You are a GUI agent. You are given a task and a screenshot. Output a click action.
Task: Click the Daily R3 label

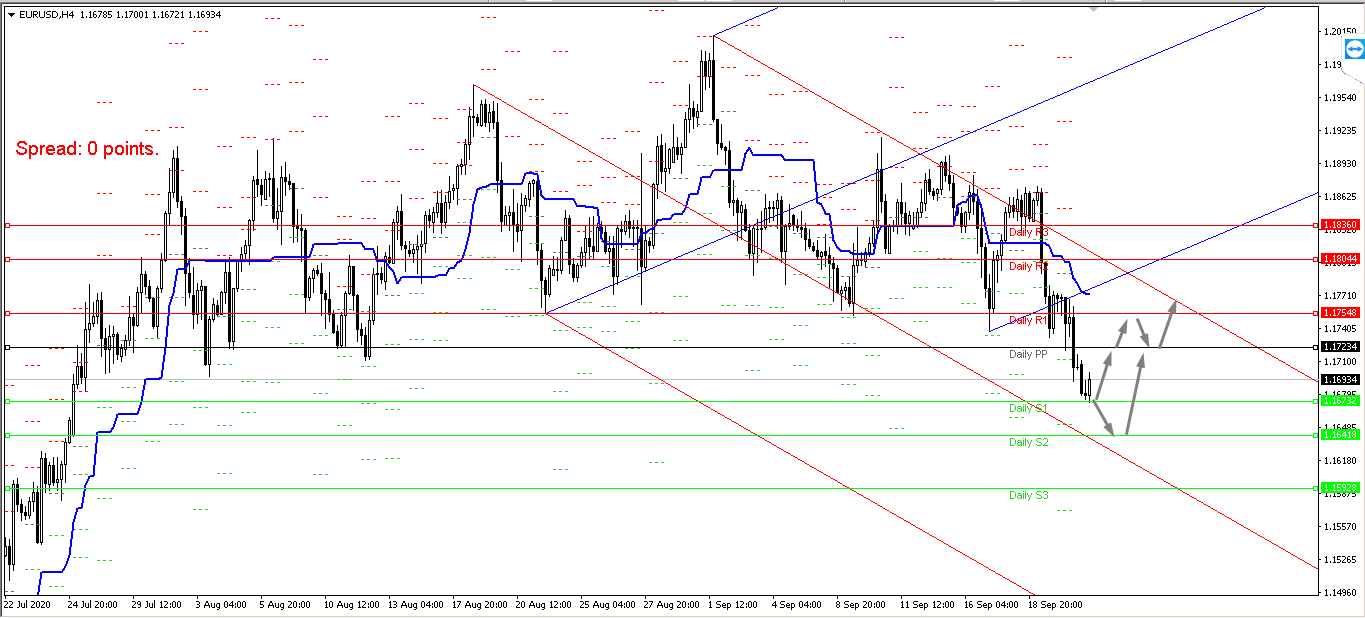click(x=1029, y=232)
